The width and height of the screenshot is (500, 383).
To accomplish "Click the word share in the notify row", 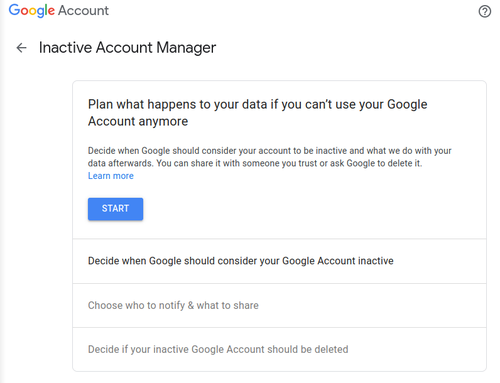I will pyautogui.click(x=246, y=305).
